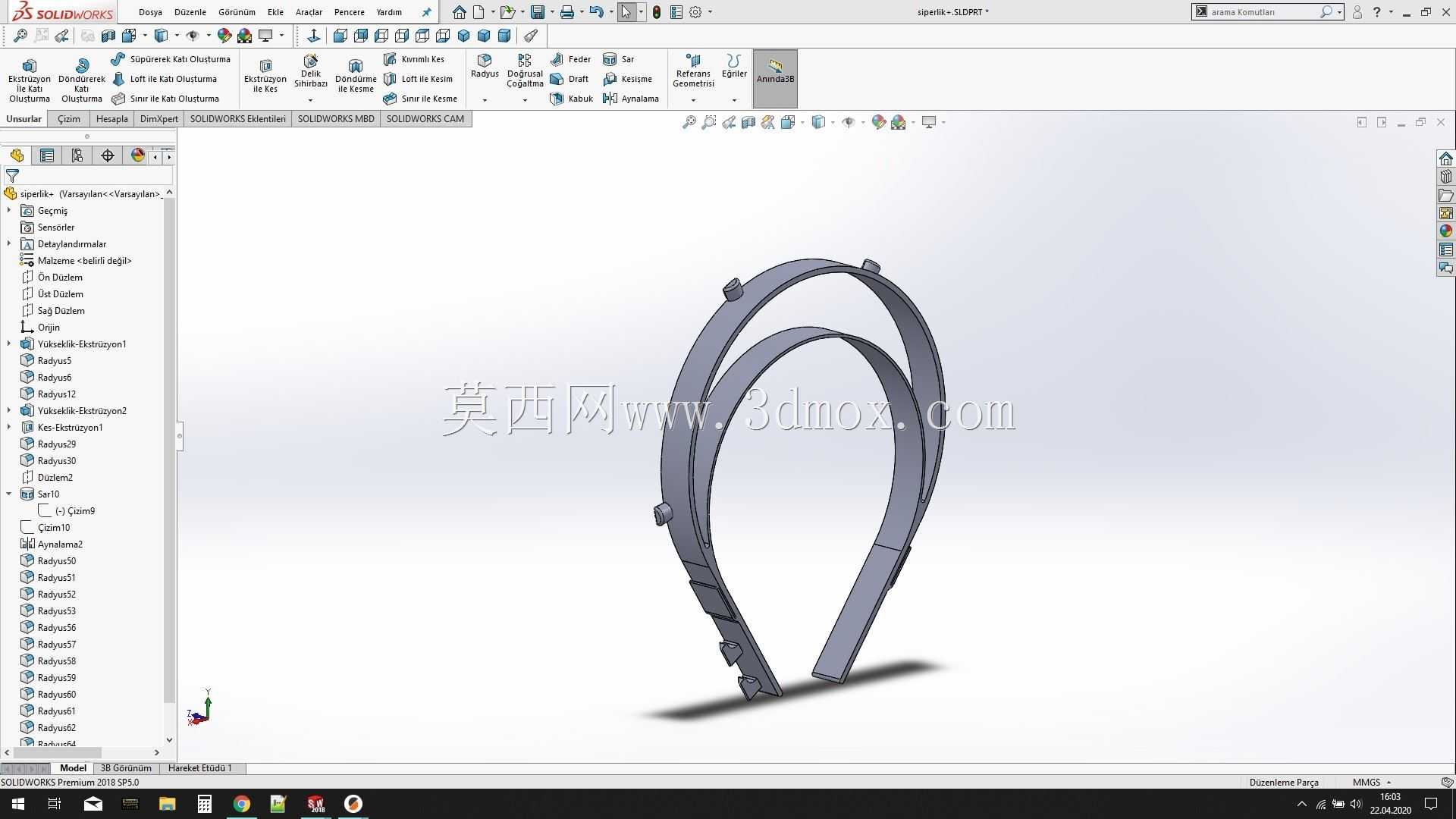Open Eğriler dropdown arrow
The image size is (1456, 819).
coord(734,100)
